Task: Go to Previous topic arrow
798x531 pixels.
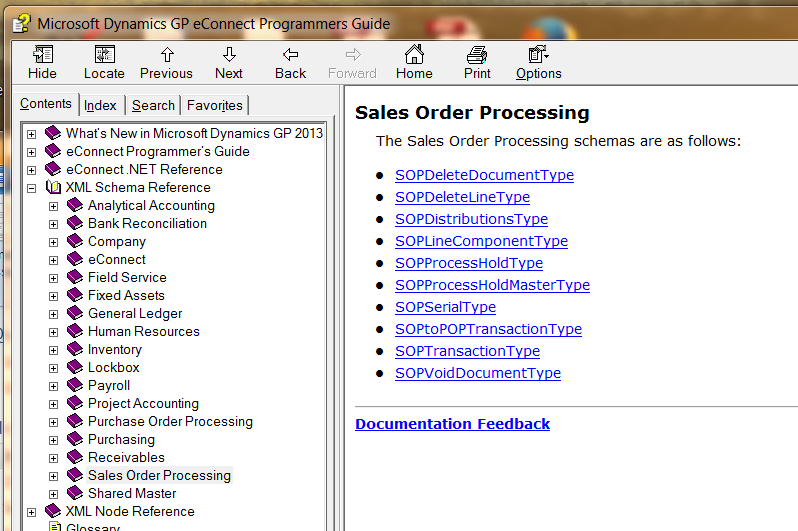Action: pos(167,54)
